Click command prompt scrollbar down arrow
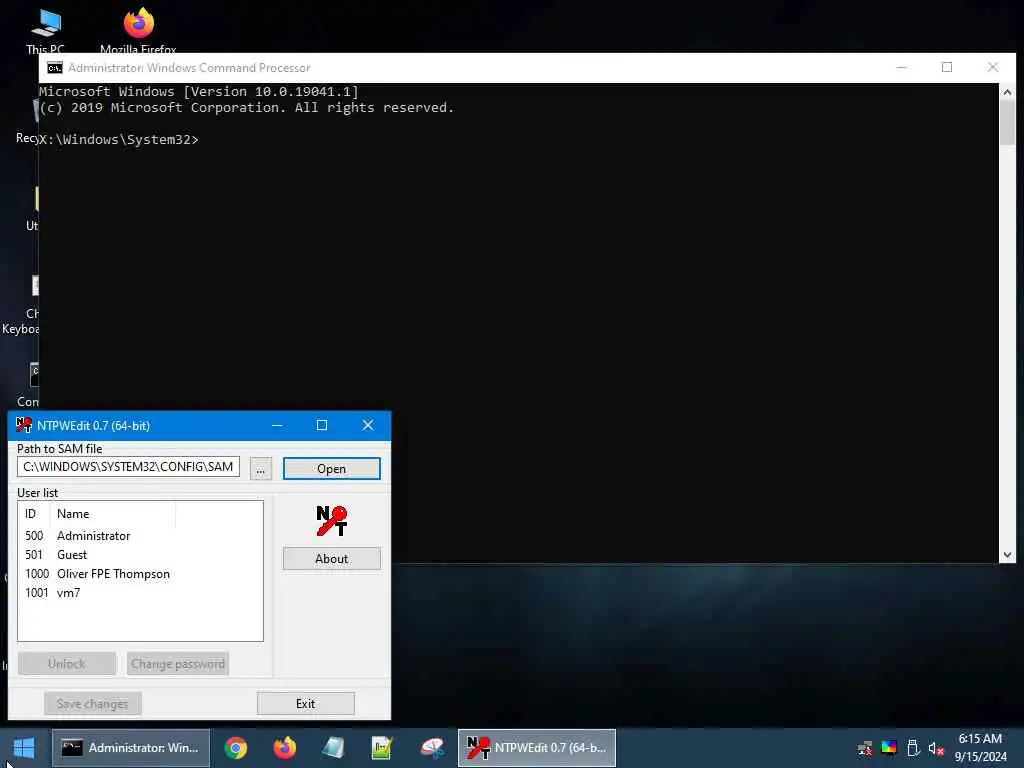The image size is (1024, 768). point(1007,554)
